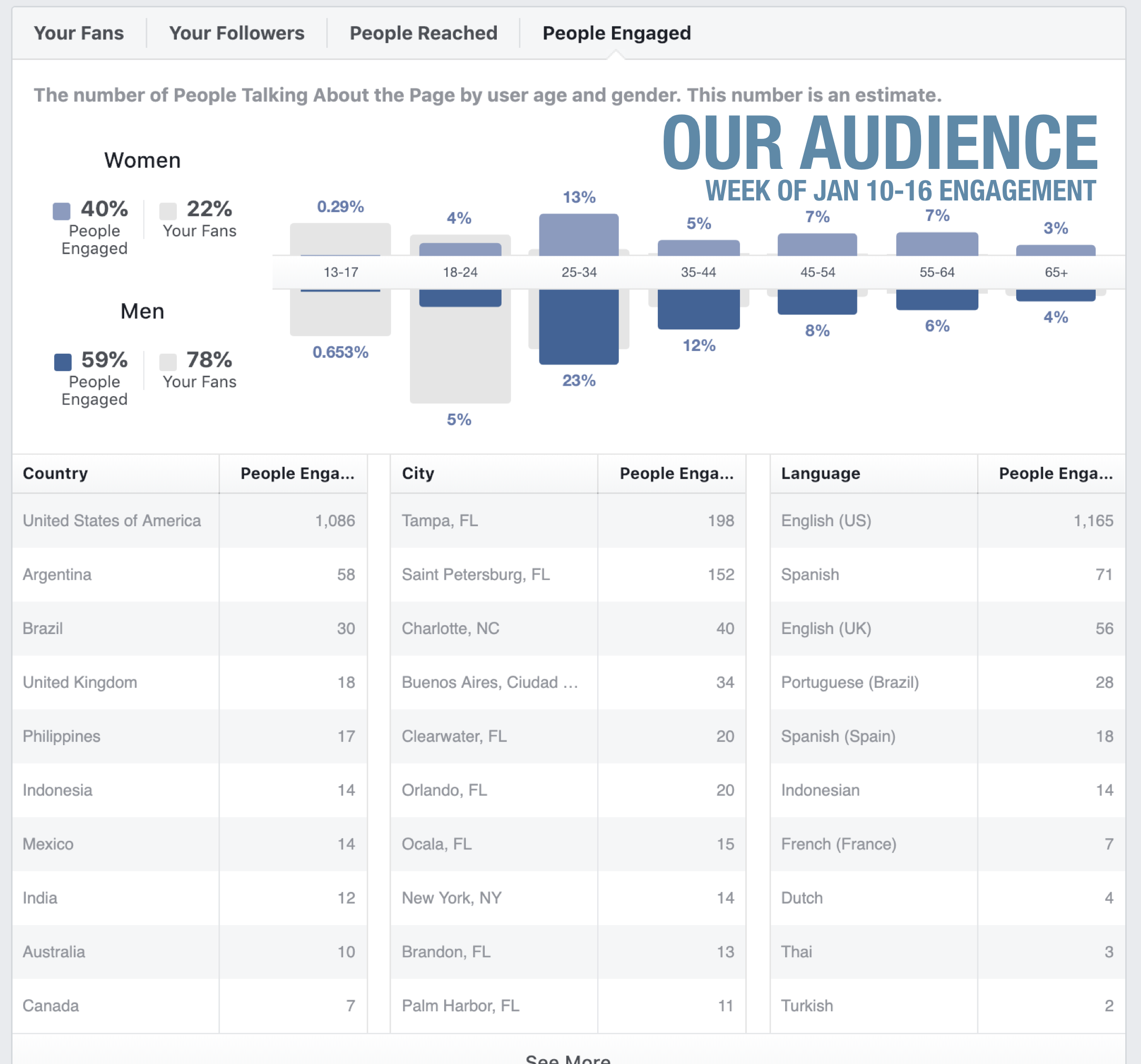Screen dimensions: 1141x1064
Task: Click the men 55-64 bar at 6%
Action: [x=937, y=299]
